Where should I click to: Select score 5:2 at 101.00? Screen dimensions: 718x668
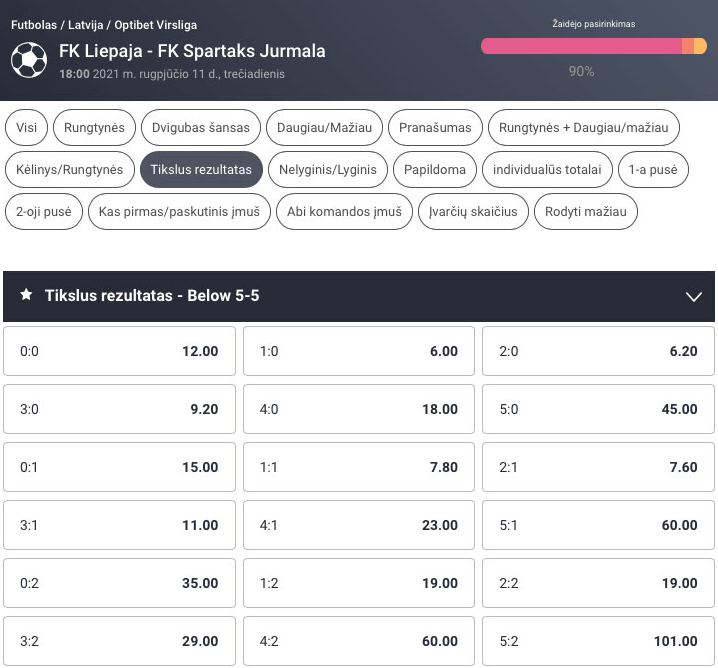598,641
